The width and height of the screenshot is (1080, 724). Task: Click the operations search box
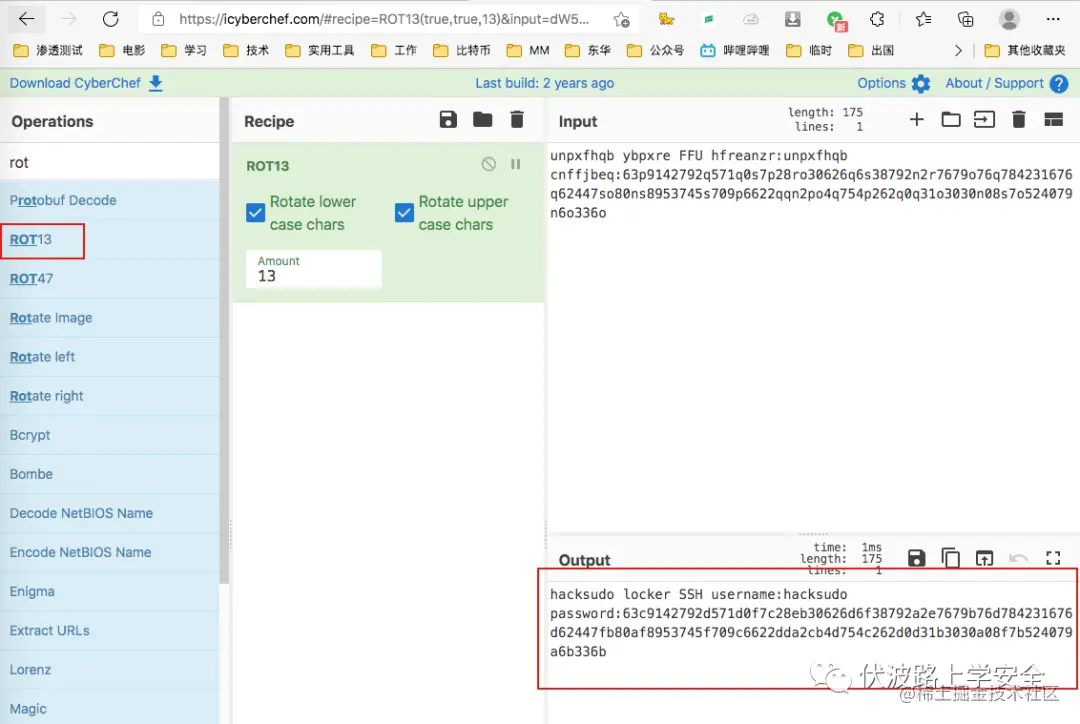click(x=110, y=162)
